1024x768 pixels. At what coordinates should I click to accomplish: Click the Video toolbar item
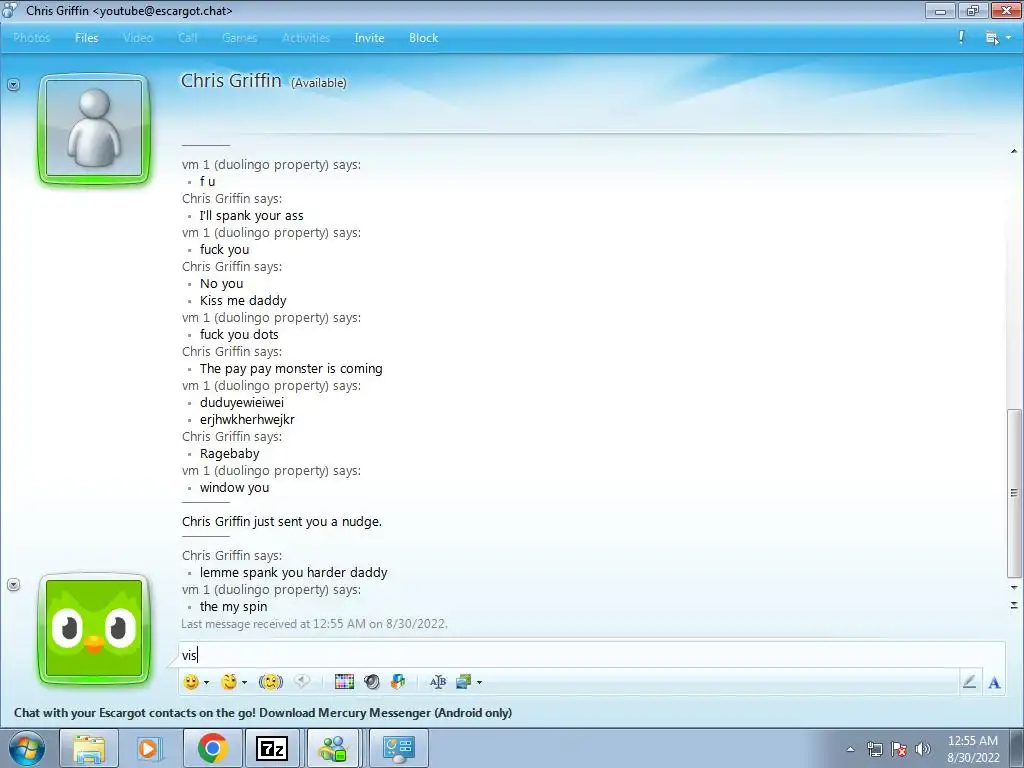[x=138, y=38]
